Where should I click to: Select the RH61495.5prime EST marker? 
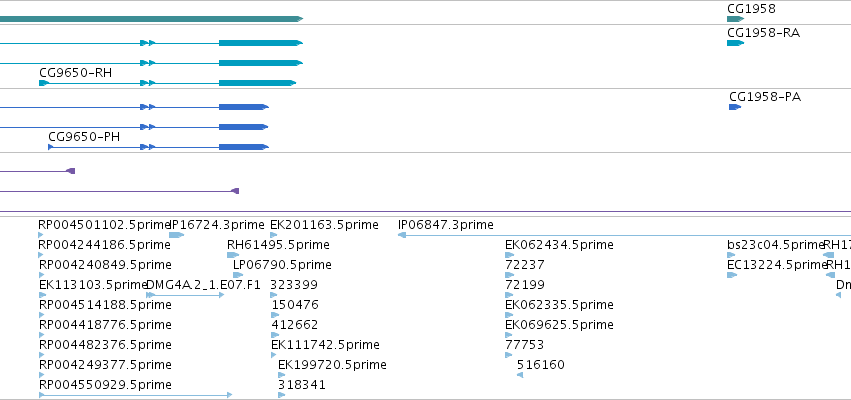point(233,255)
